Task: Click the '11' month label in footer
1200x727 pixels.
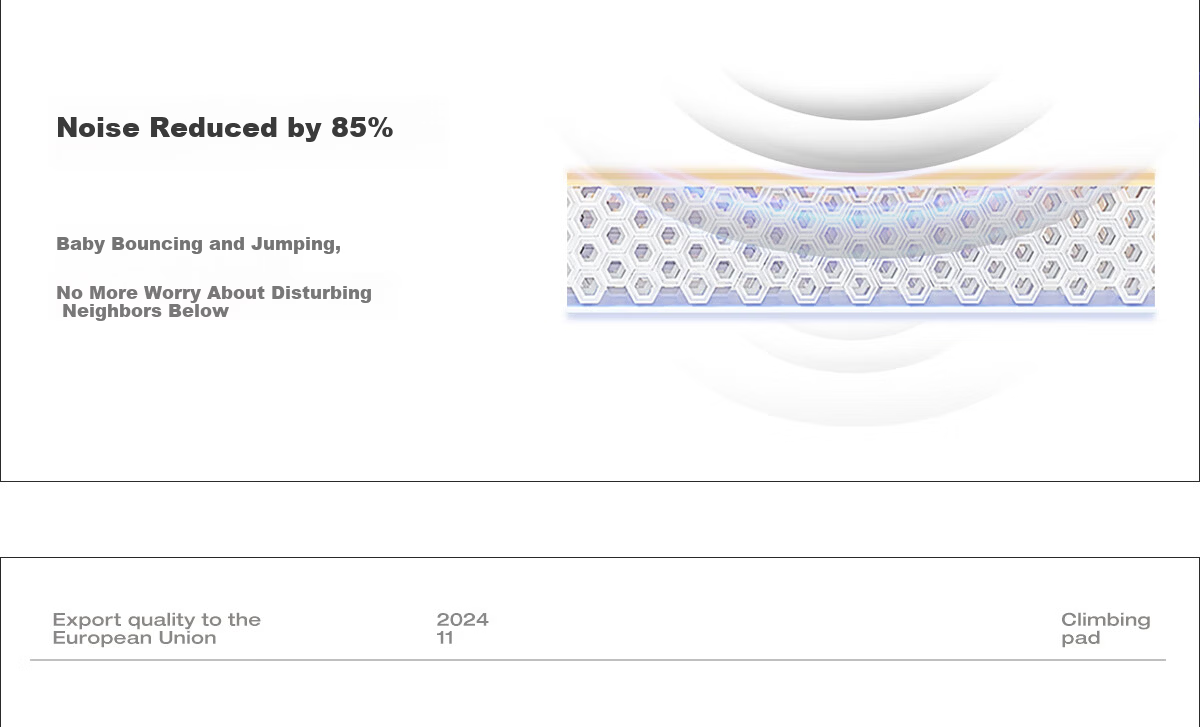Action: point(445,638)
